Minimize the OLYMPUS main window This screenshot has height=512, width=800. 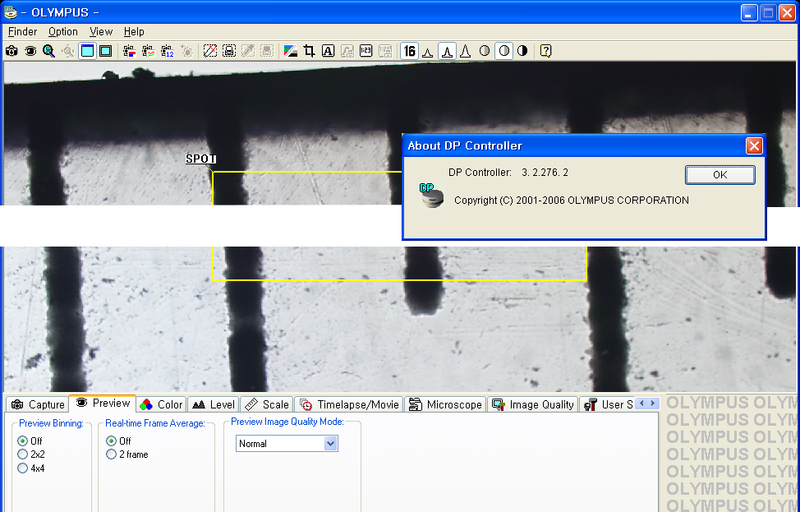pos(749,12)
